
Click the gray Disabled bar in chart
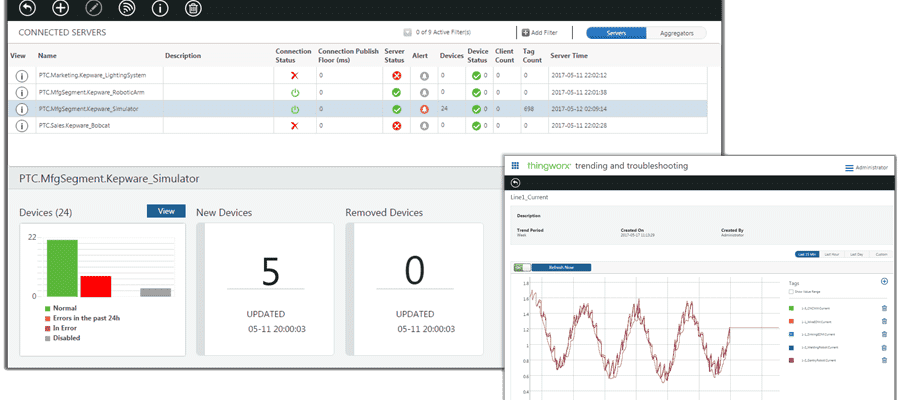[x=156, y=292]
